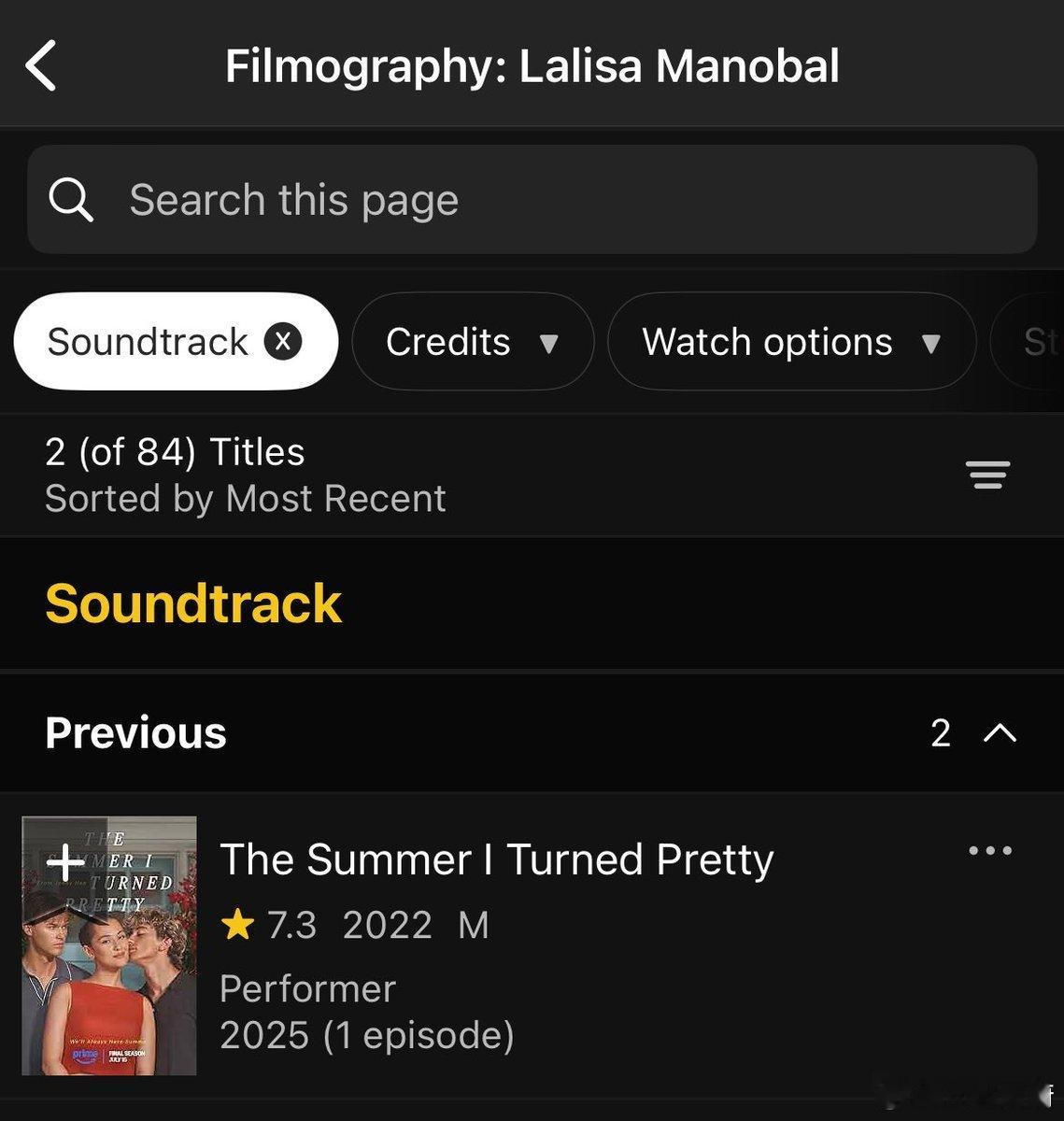Screen dimensions: 1064x1121
Task: Select the partially visible St filter chip
Action: 1029,342
